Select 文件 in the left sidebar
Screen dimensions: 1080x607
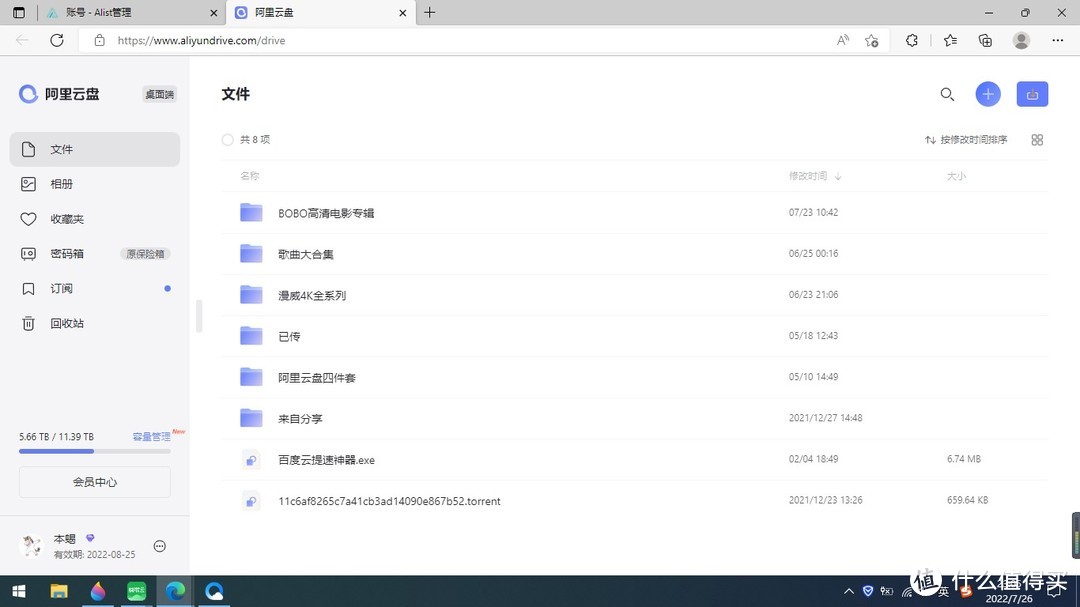[x=61, y=149]
